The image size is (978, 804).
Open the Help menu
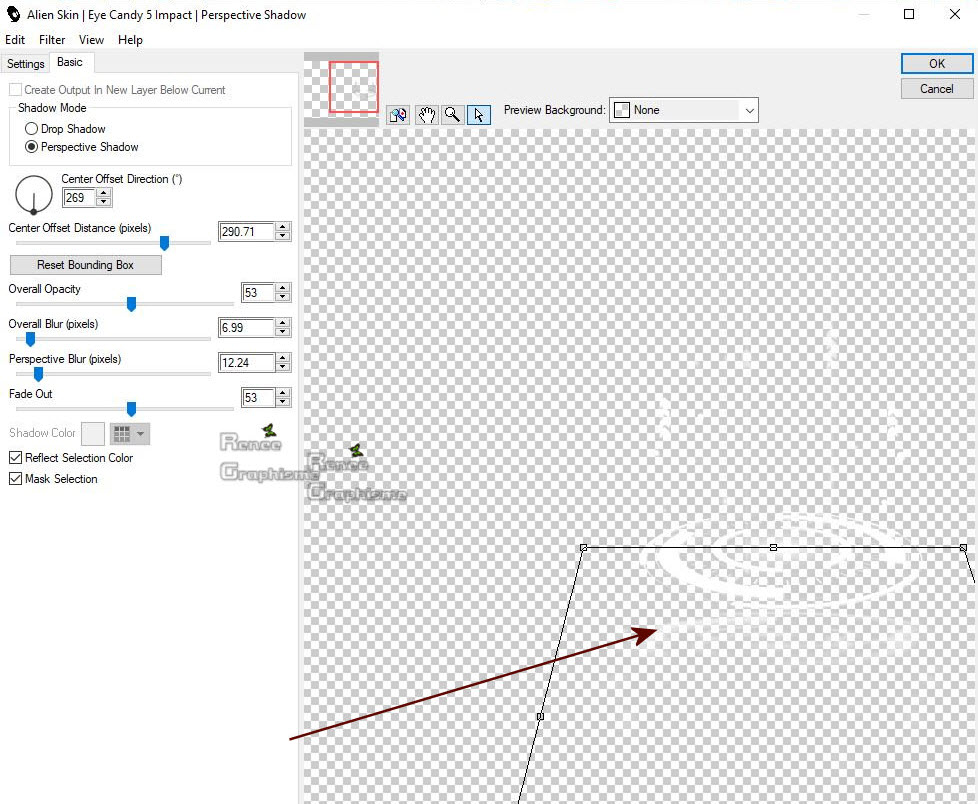[130, 40]
